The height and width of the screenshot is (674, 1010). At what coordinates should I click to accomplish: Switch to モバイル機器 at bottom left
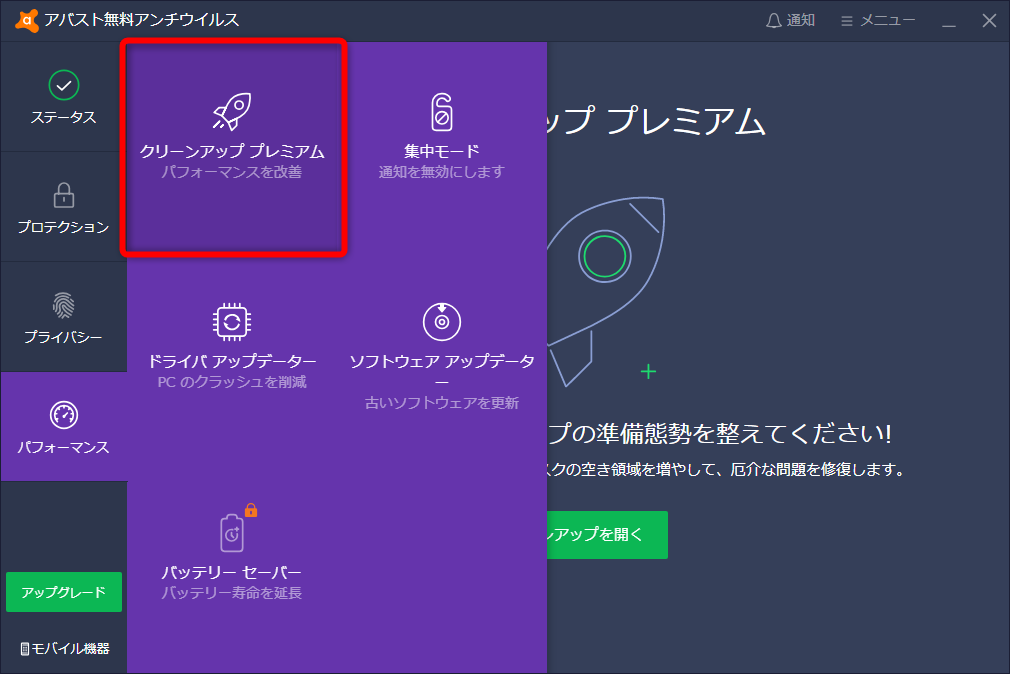(63, 648)
